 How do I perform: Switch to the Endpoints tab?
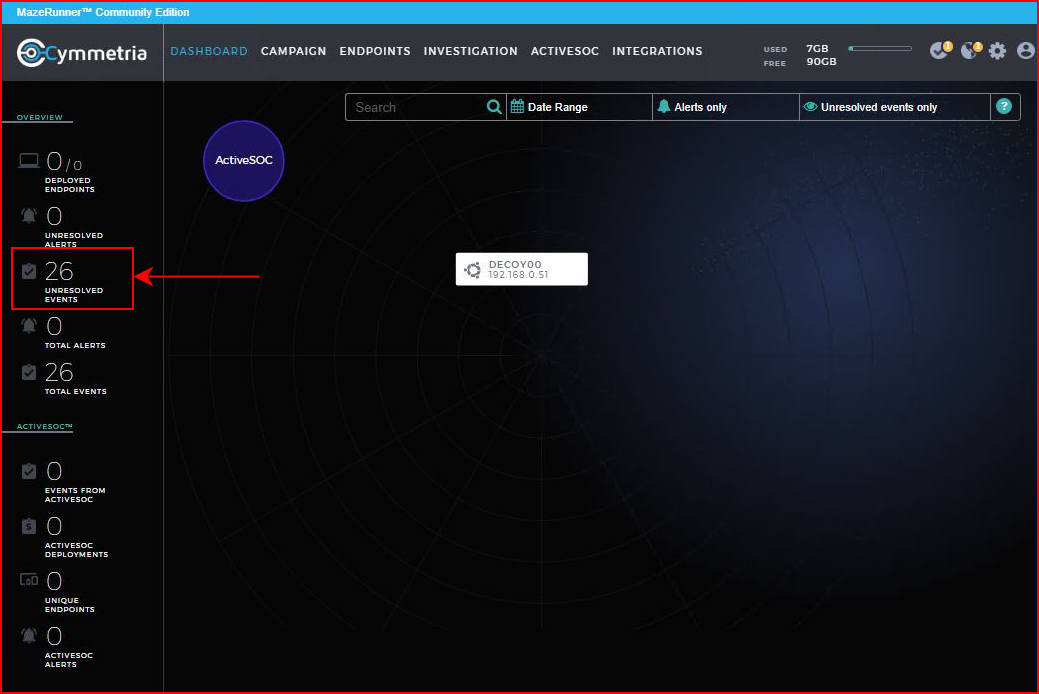pos(375,51)
